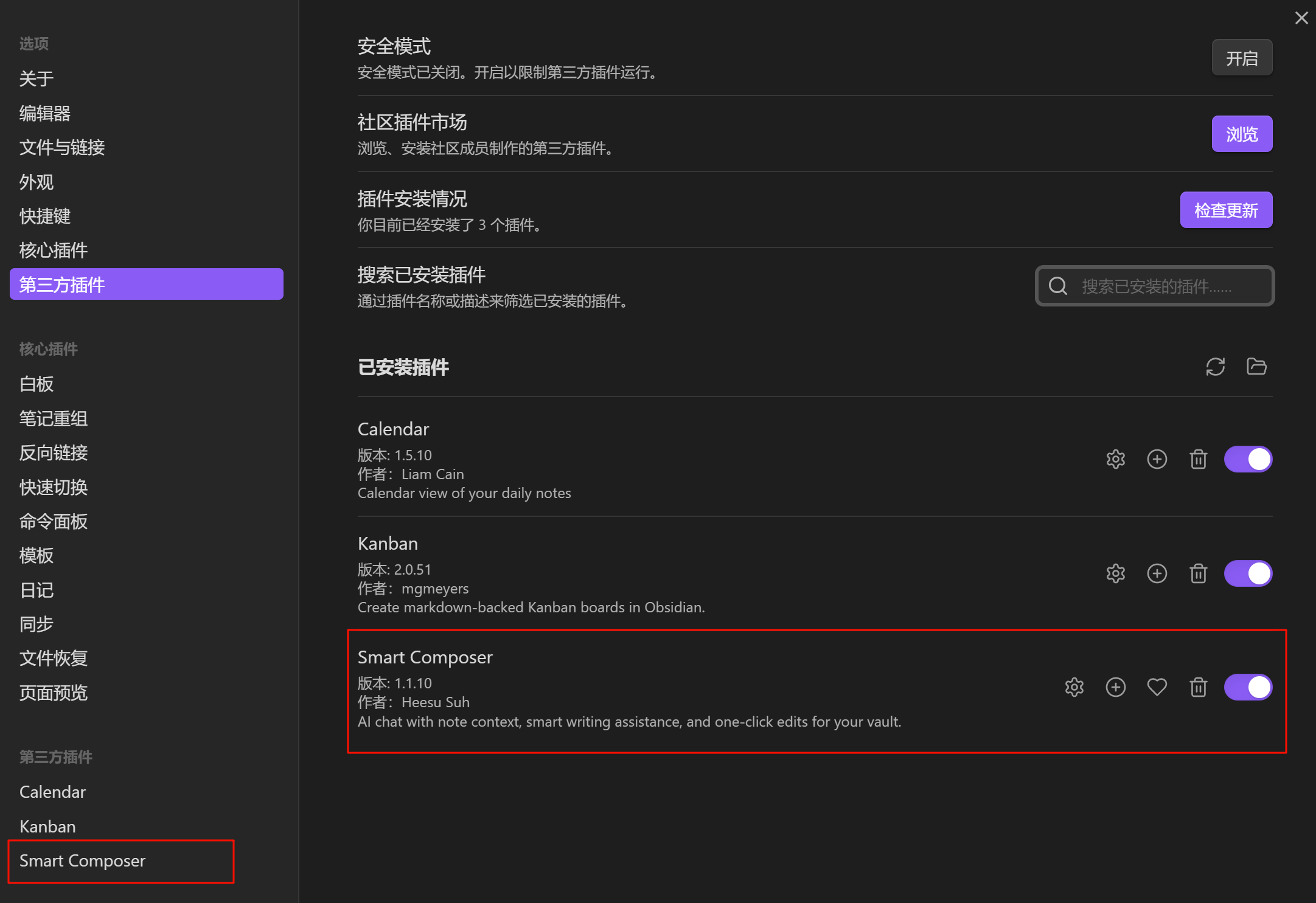Click the Calendar plugin hotkey plus icon

point(1157,459)
